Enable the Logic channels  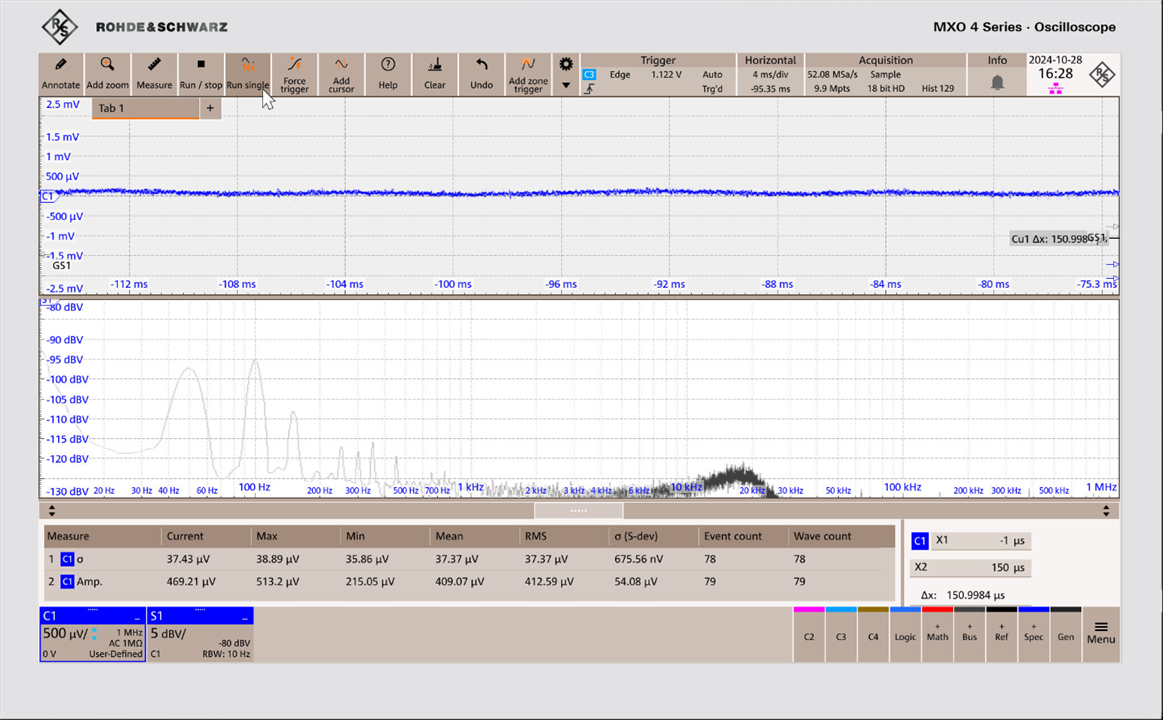(905, 635)
